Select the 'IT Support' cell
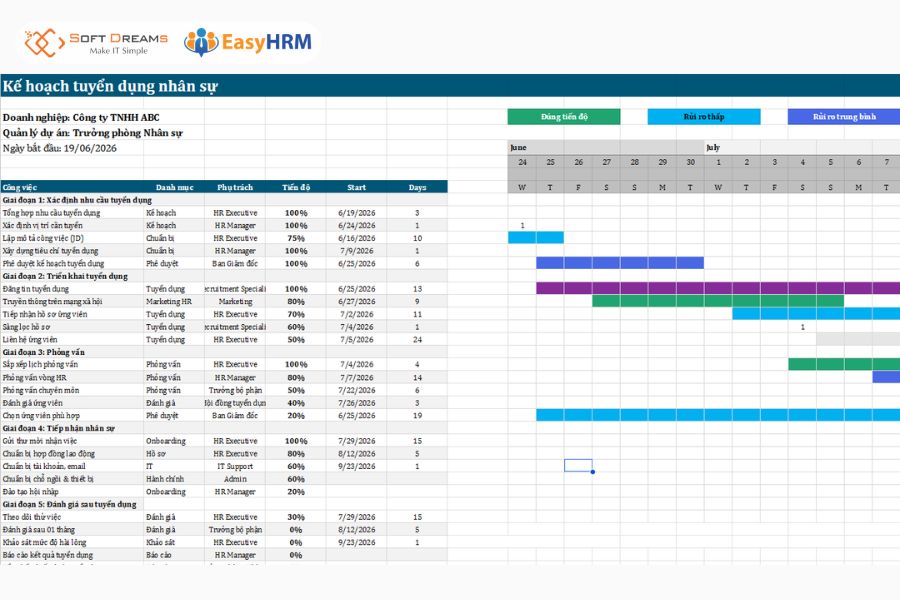 click(x=235, y=466)
